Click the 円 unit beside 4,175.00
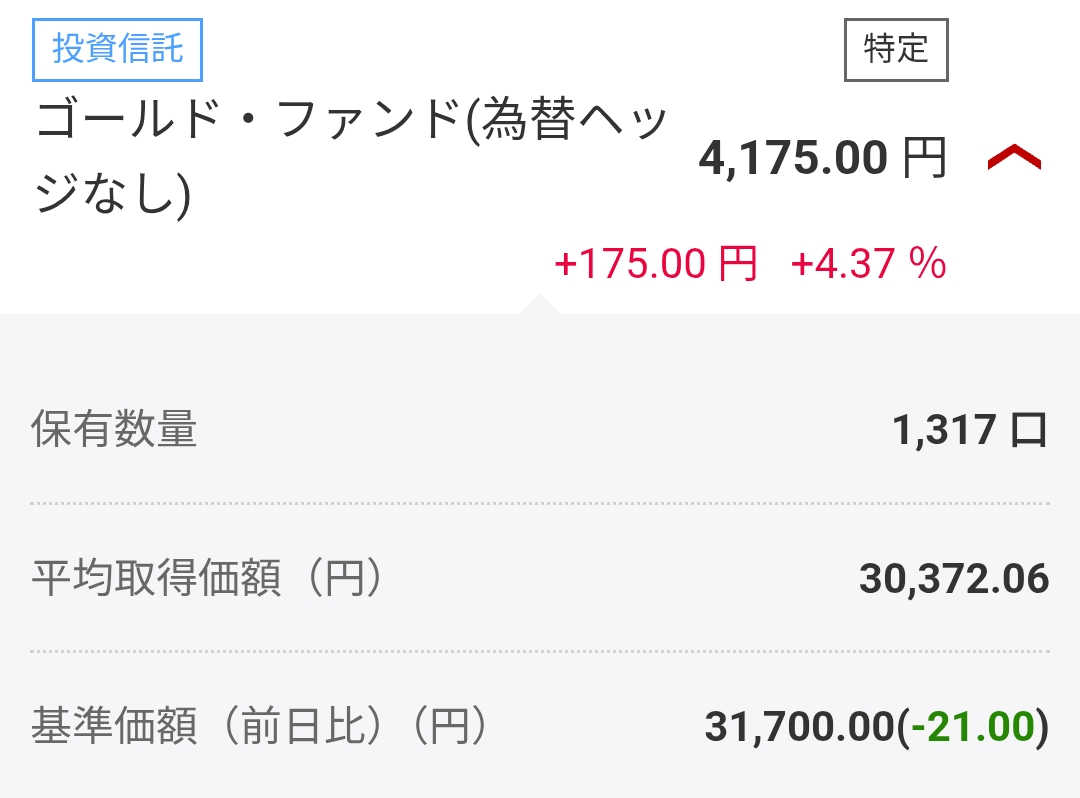Viewport: 1080px width, 798px height. click(924, 159)
